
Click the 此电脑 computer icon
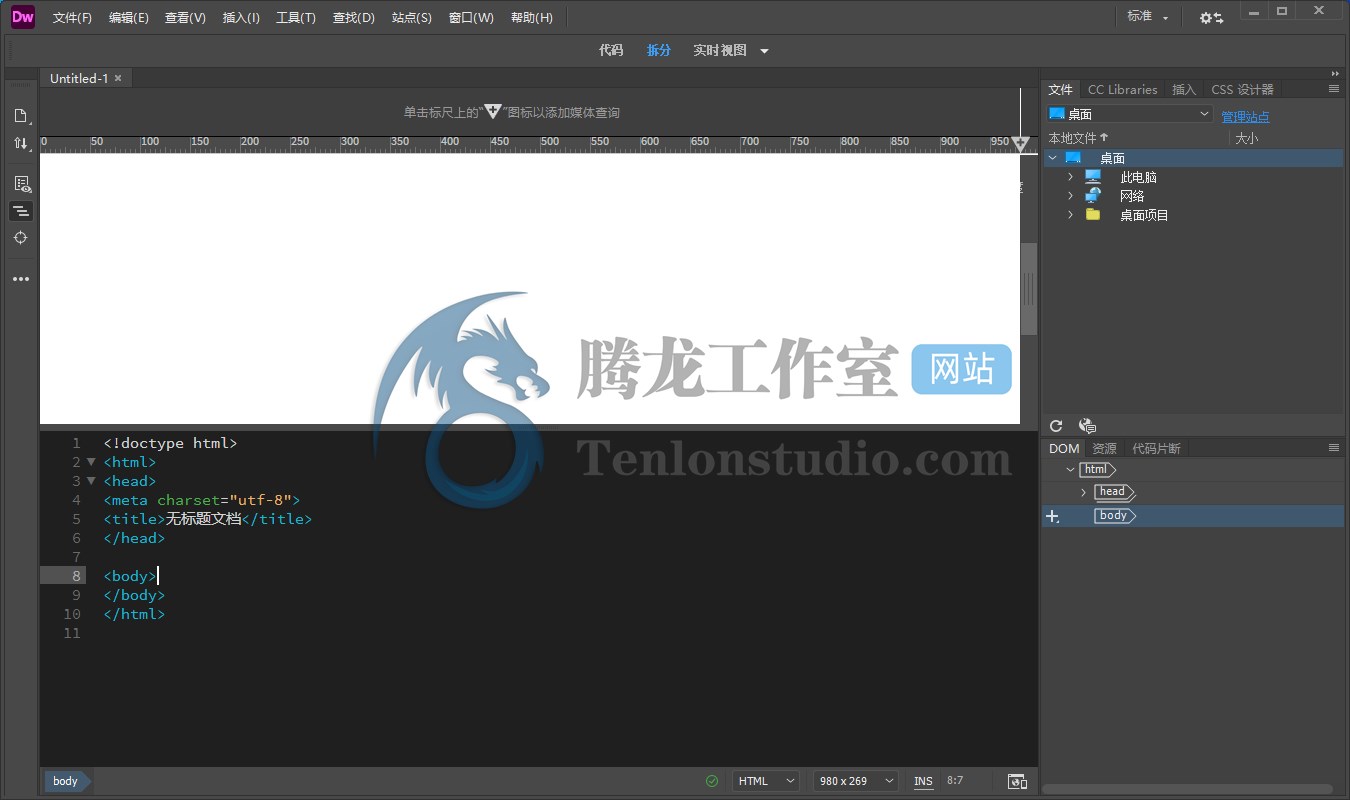1093,176
